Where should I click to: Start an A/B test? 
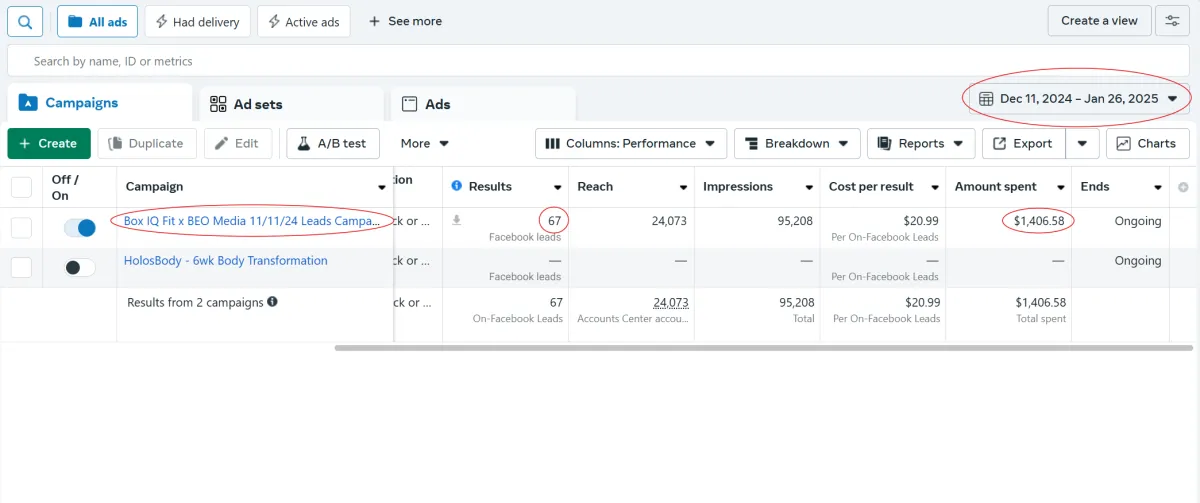tap(331, 143)
